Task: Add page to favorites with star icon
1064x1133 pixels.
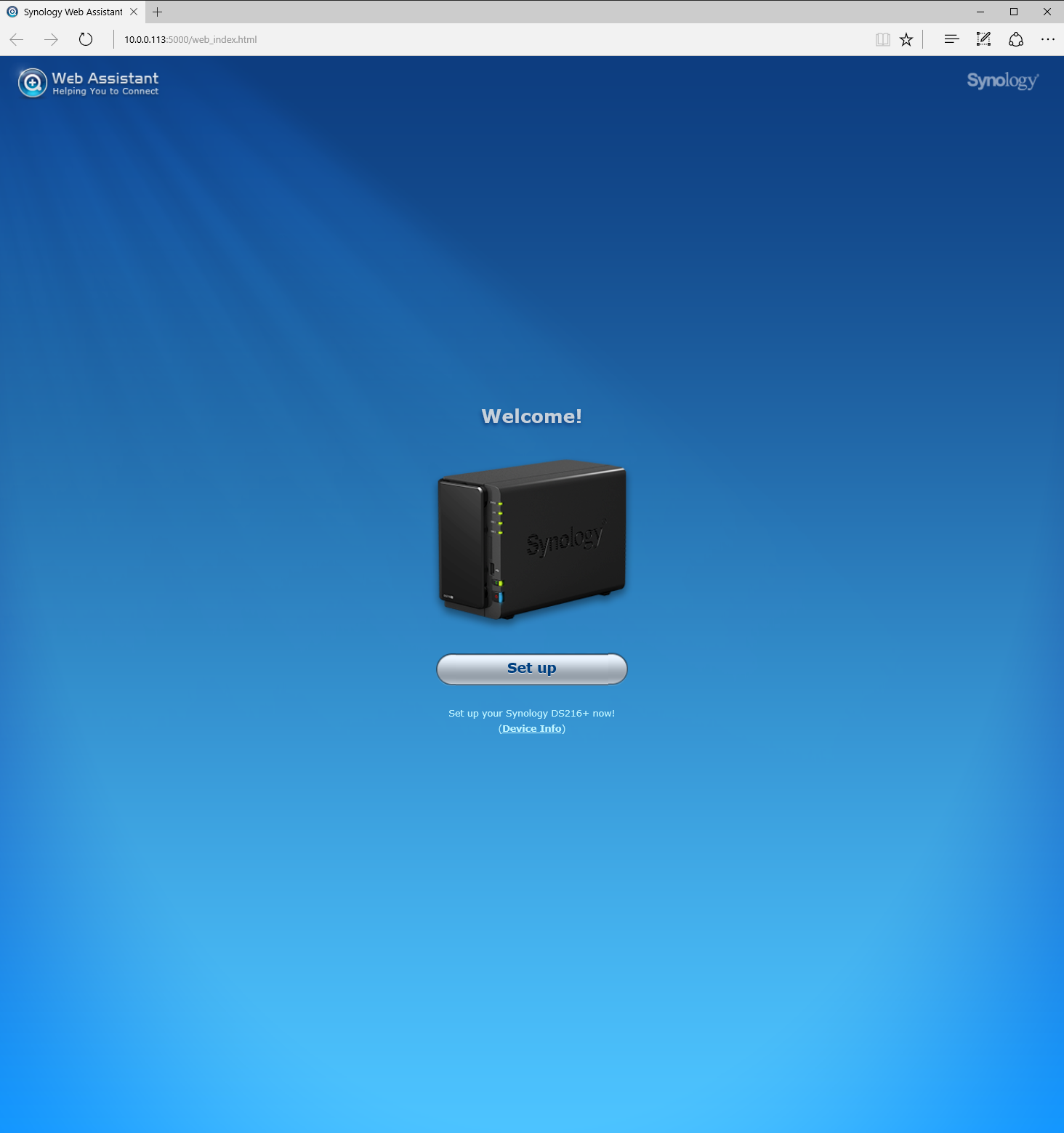Action: pos(906,39)
